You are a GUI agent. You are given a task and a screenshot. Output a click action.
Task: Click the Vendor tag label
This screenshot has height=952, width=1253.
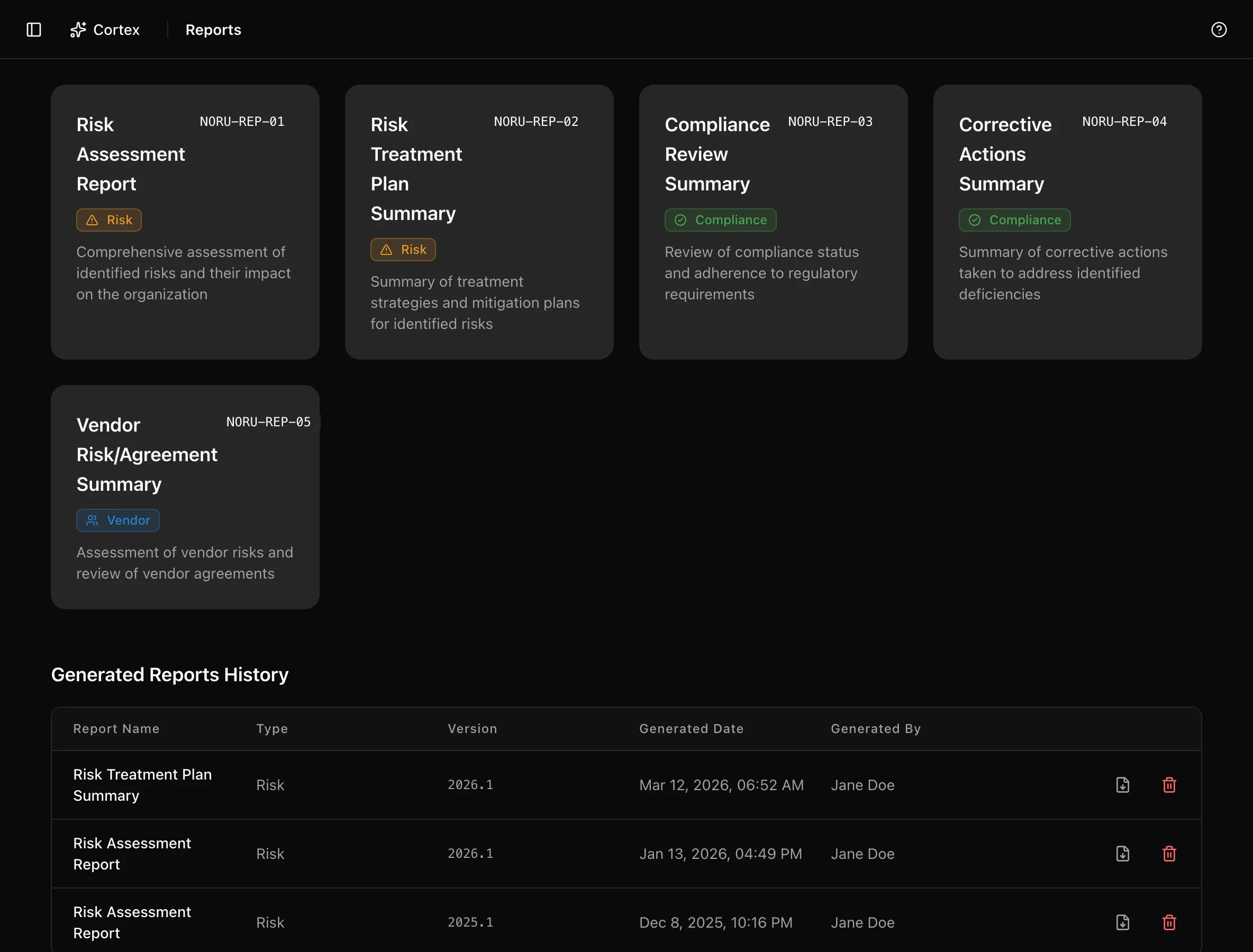(x=129, y=520)
